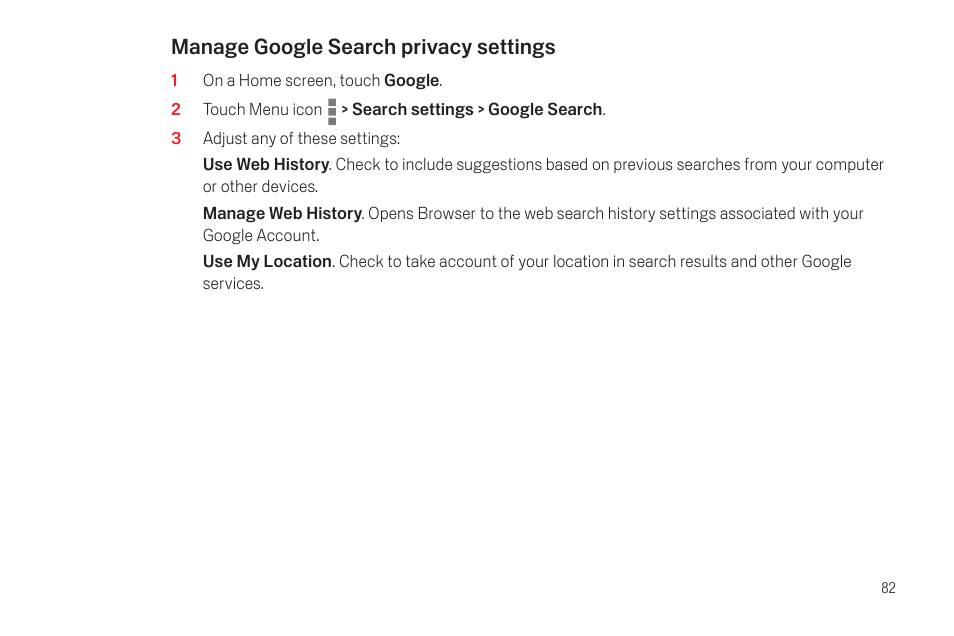Click the 'Google Account.' line
This screenshot has width=954, height=636.
pos(261,236)
